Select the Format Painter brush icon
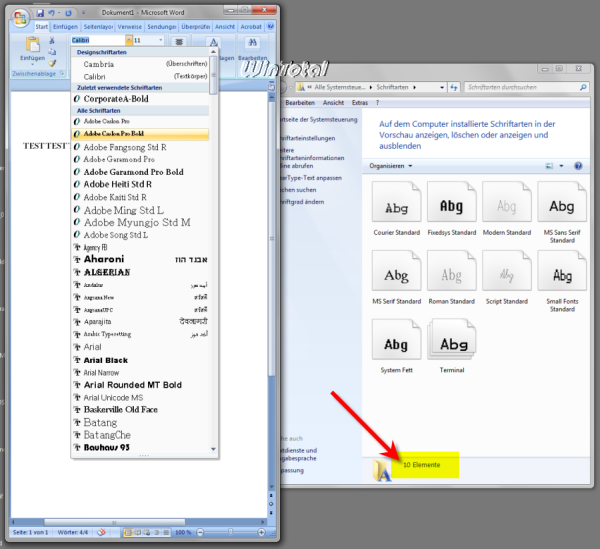Image resolution: width=600 pixels, height=549 pixels. click(x=52, y=63)
